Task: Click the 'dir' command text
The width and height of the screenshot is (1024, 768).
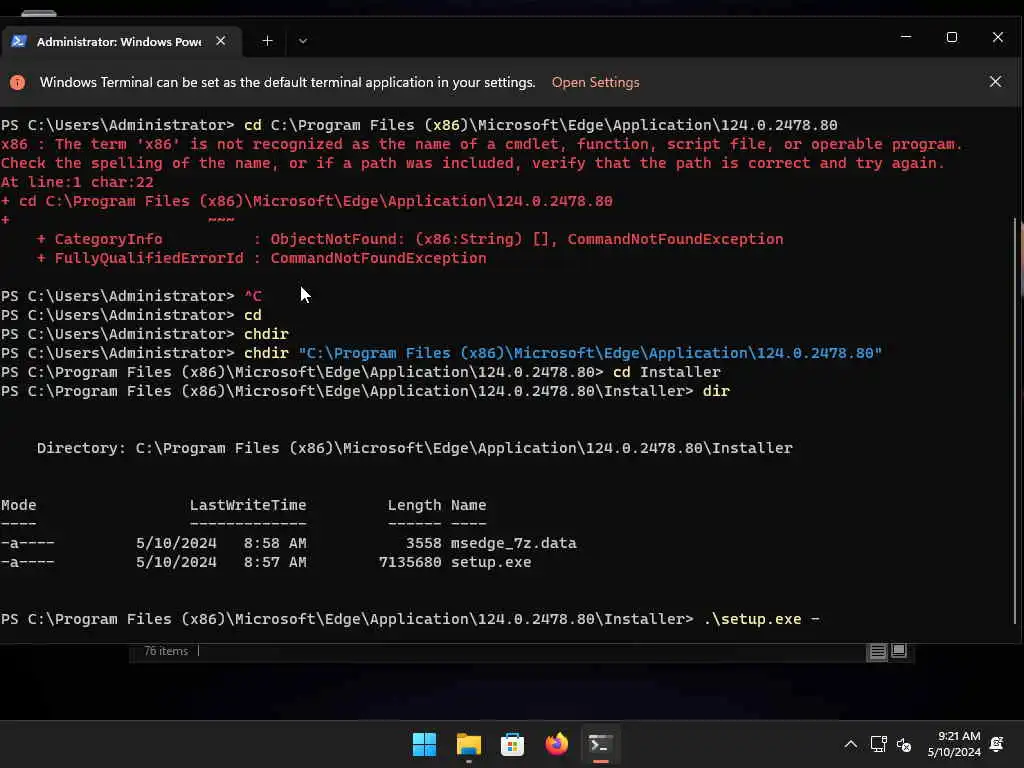Action: coord(716,391)
